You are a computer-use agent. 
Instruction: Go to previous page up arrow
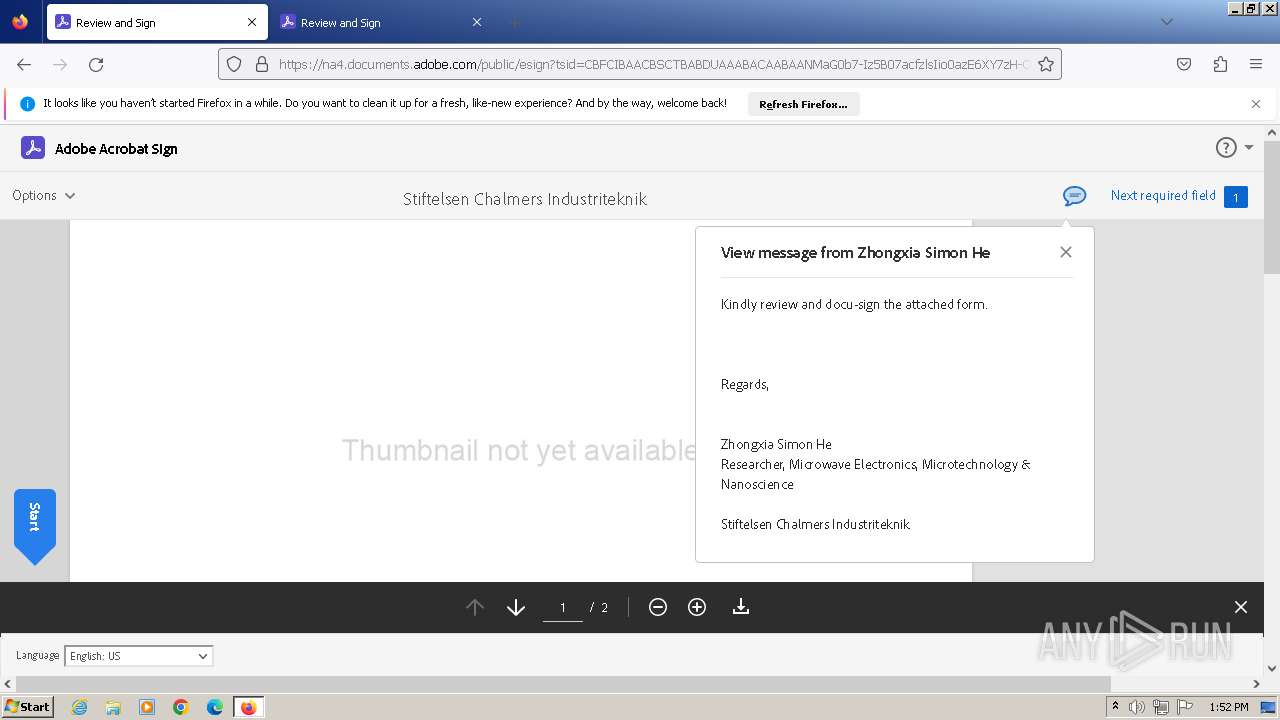pyautogui.click(x=475, y=607)
